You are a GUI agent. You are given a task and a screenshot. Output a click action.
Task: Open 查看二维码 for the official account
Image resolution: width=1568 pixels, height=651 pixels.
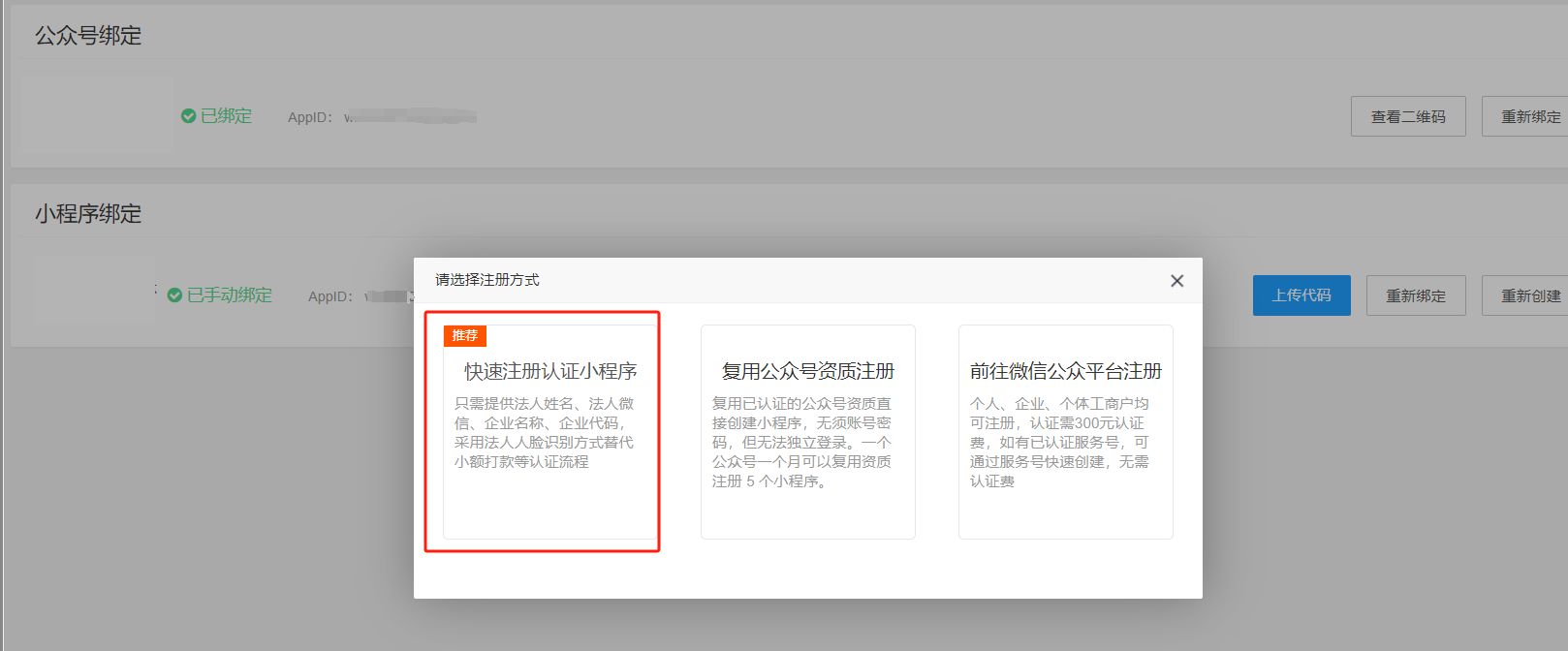1407,116
